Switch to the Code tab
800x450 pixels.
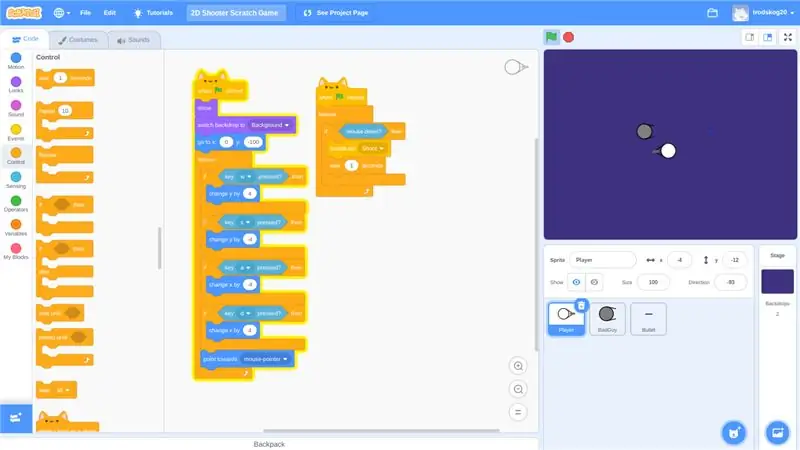click(25, 39)
